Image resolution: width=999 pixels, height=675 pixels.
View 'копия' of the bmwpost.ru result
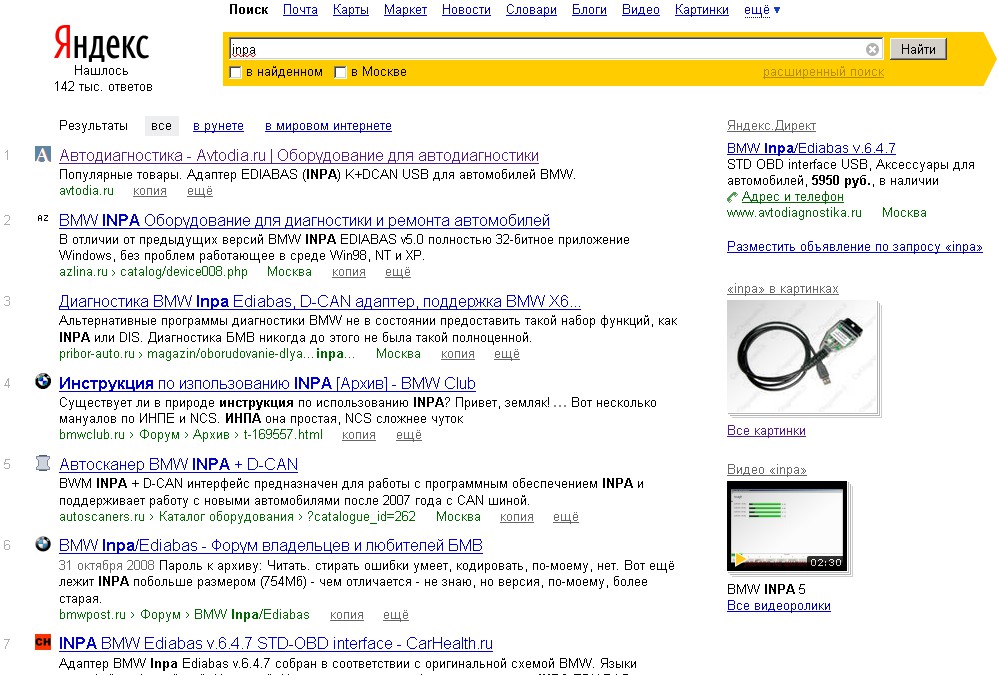[x=347, y=614]
